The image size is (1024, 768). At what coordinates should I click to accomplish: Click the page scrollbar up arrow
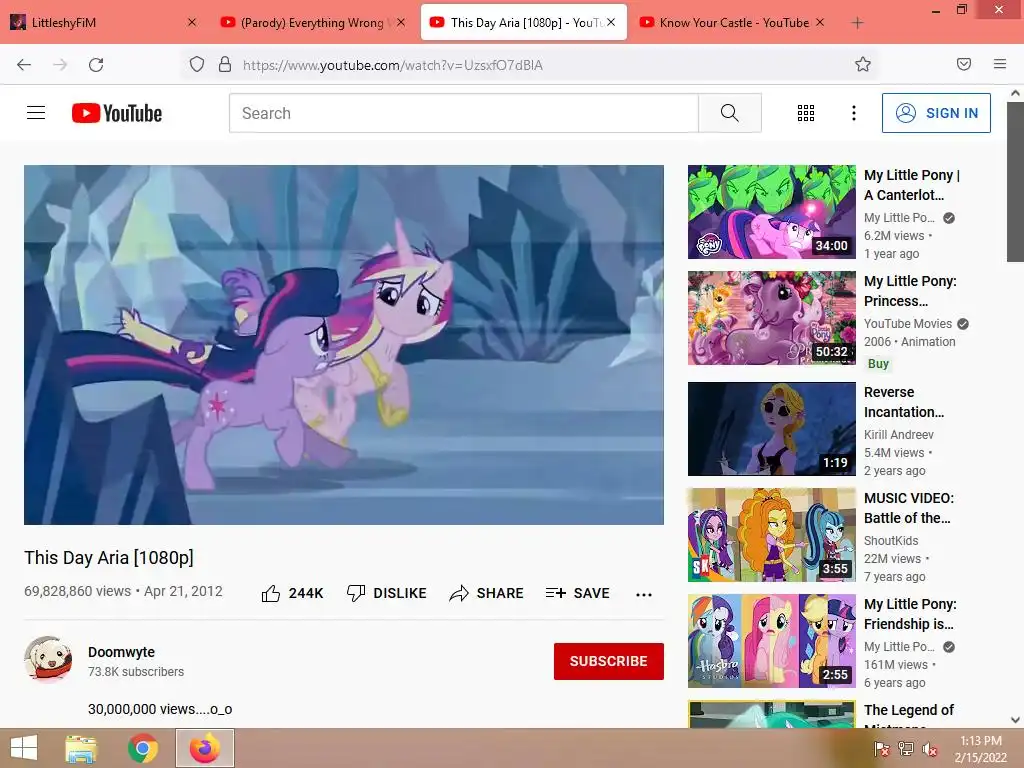[1015, 93]
